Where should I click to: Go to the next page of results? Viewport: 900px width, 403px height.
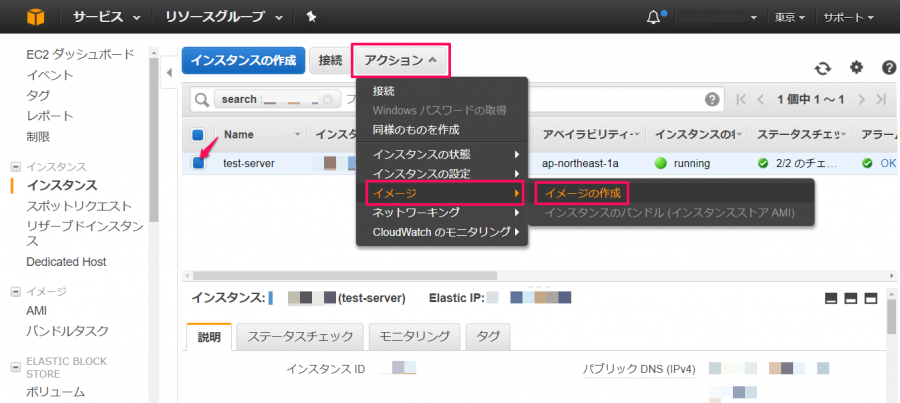click(861, 99)
